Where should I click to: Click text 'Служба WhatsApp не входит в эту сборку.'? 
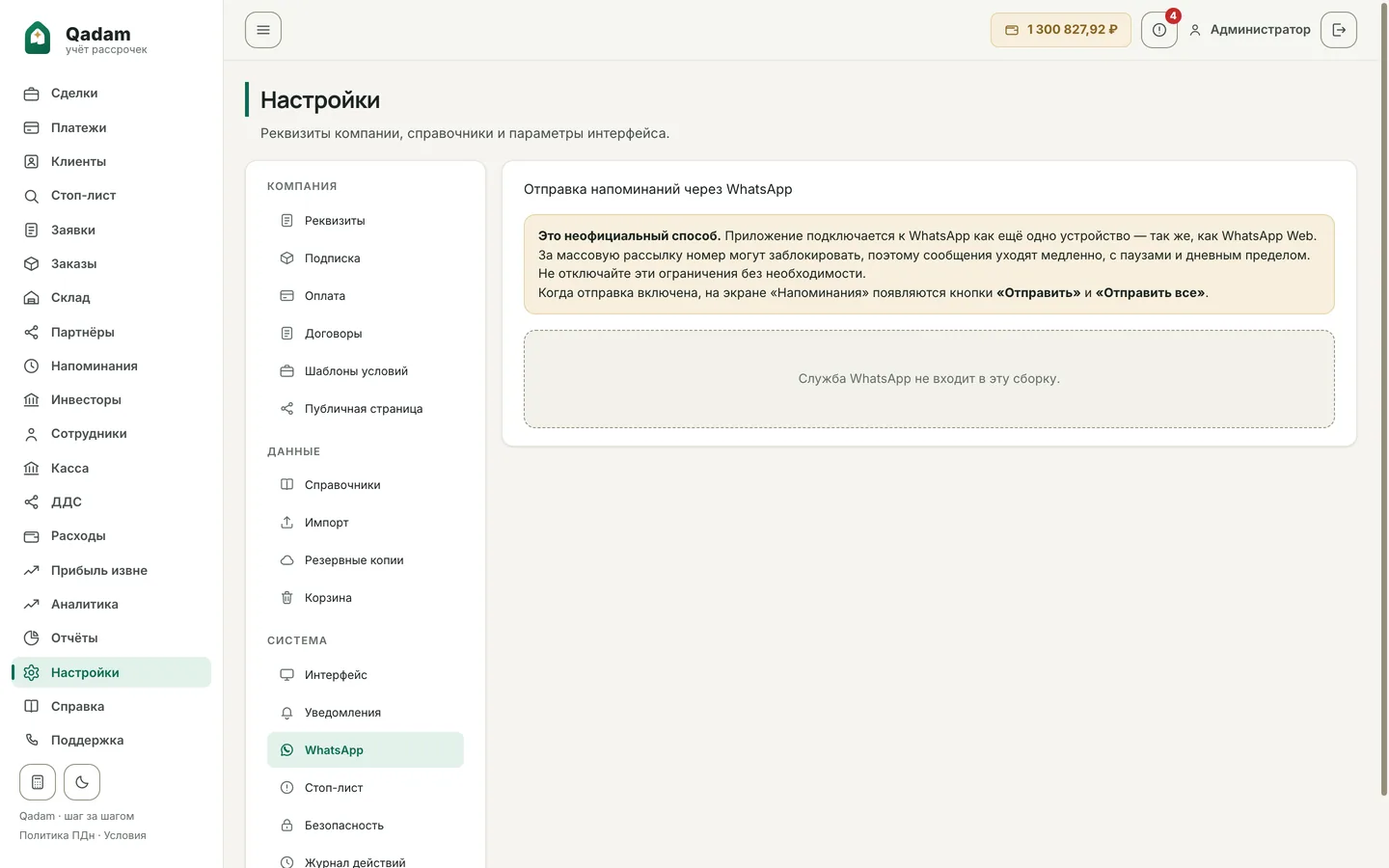[929, 379]
